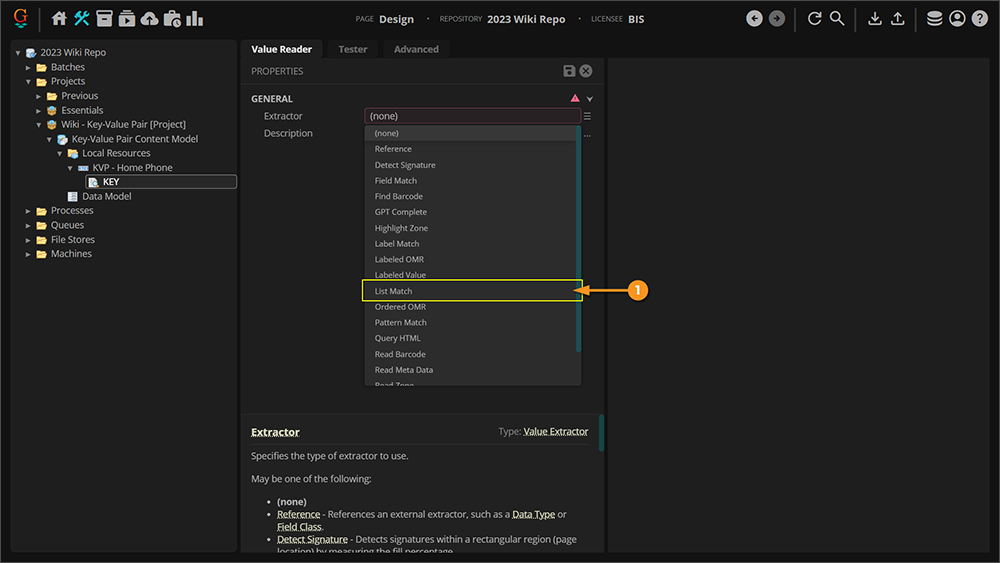Image resolution: width=1000 pixels, height=563 pixels.
Task: Switch to the Tester tab
Action: (352, 49)
